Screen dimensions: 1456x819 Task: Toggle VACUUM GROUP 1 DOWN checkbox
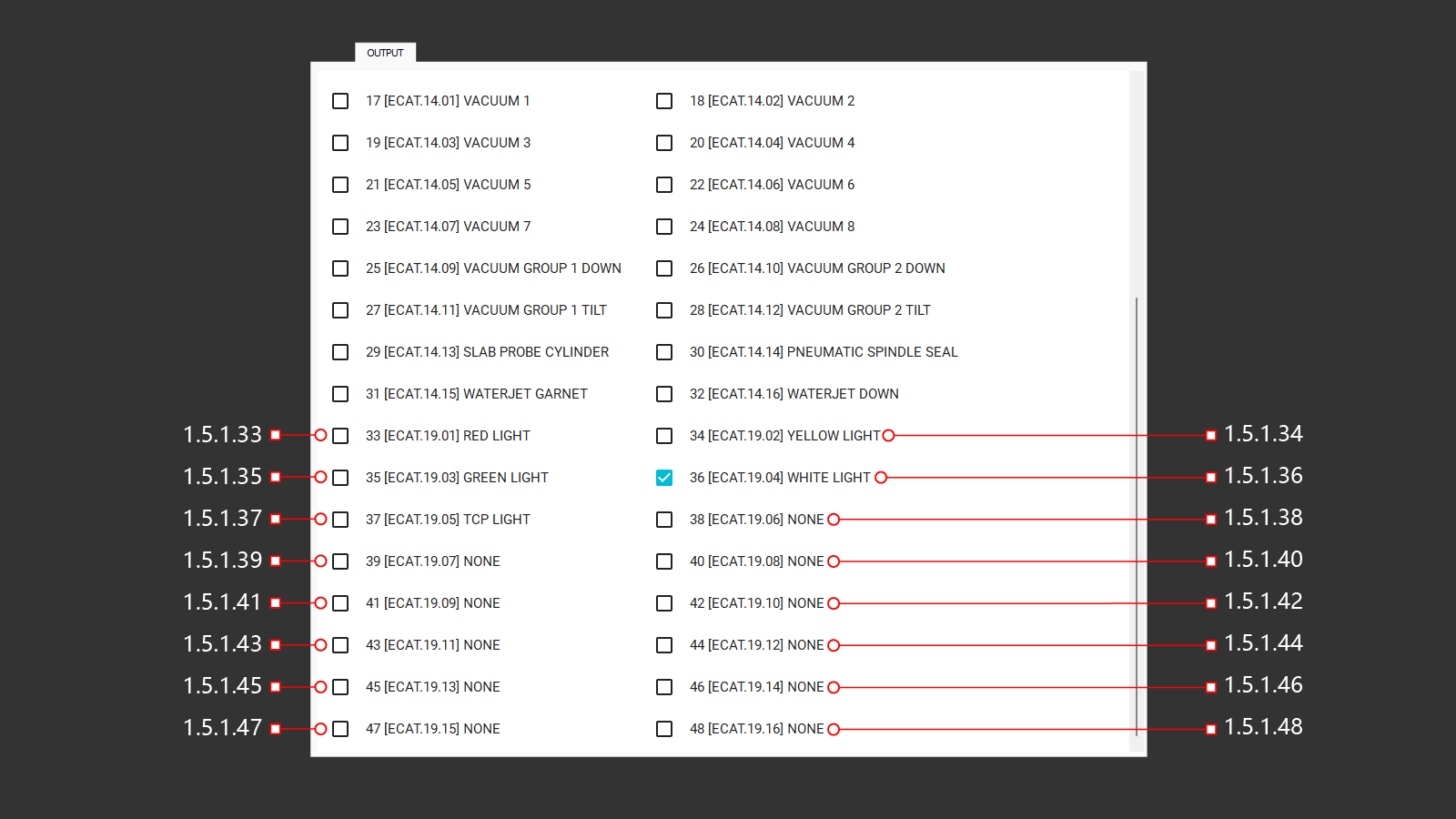[340, 268]
